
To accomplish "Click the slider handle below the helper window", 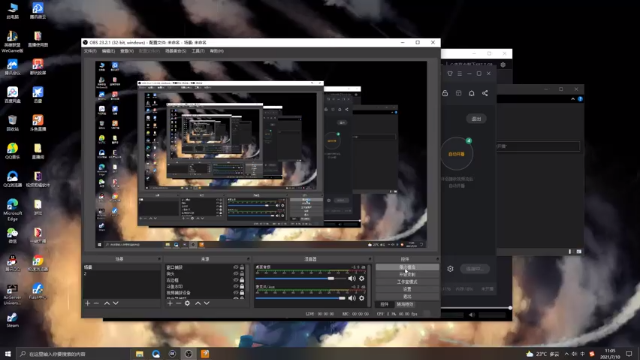I will (510, 307).
